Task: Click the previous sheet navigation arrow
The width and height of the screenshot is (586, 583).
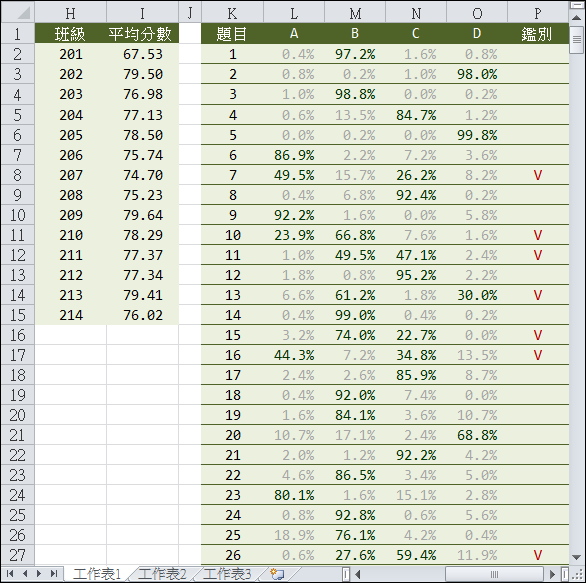Action: tap(25, 574)
